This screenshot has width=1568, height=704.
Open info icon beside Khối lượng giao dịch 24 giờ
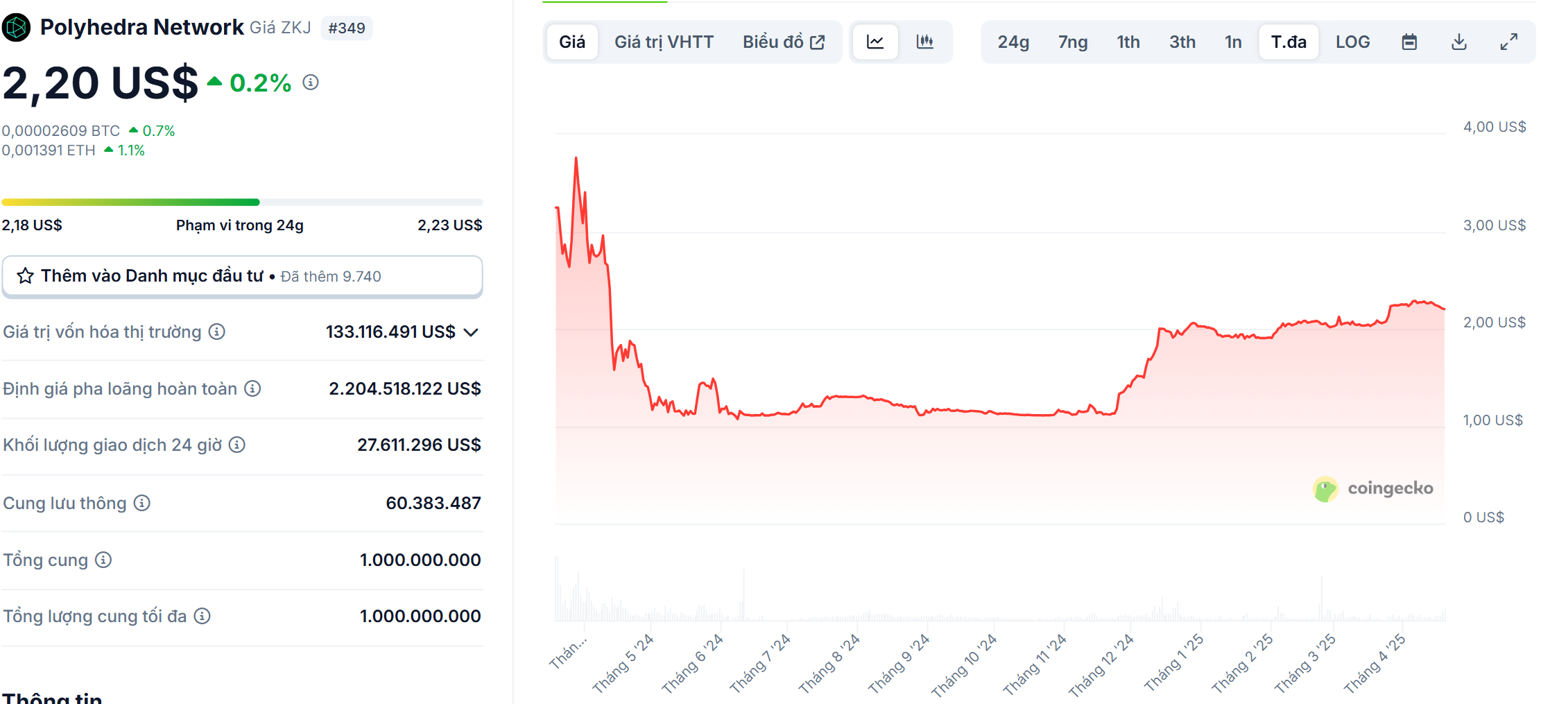click(237, 445)
